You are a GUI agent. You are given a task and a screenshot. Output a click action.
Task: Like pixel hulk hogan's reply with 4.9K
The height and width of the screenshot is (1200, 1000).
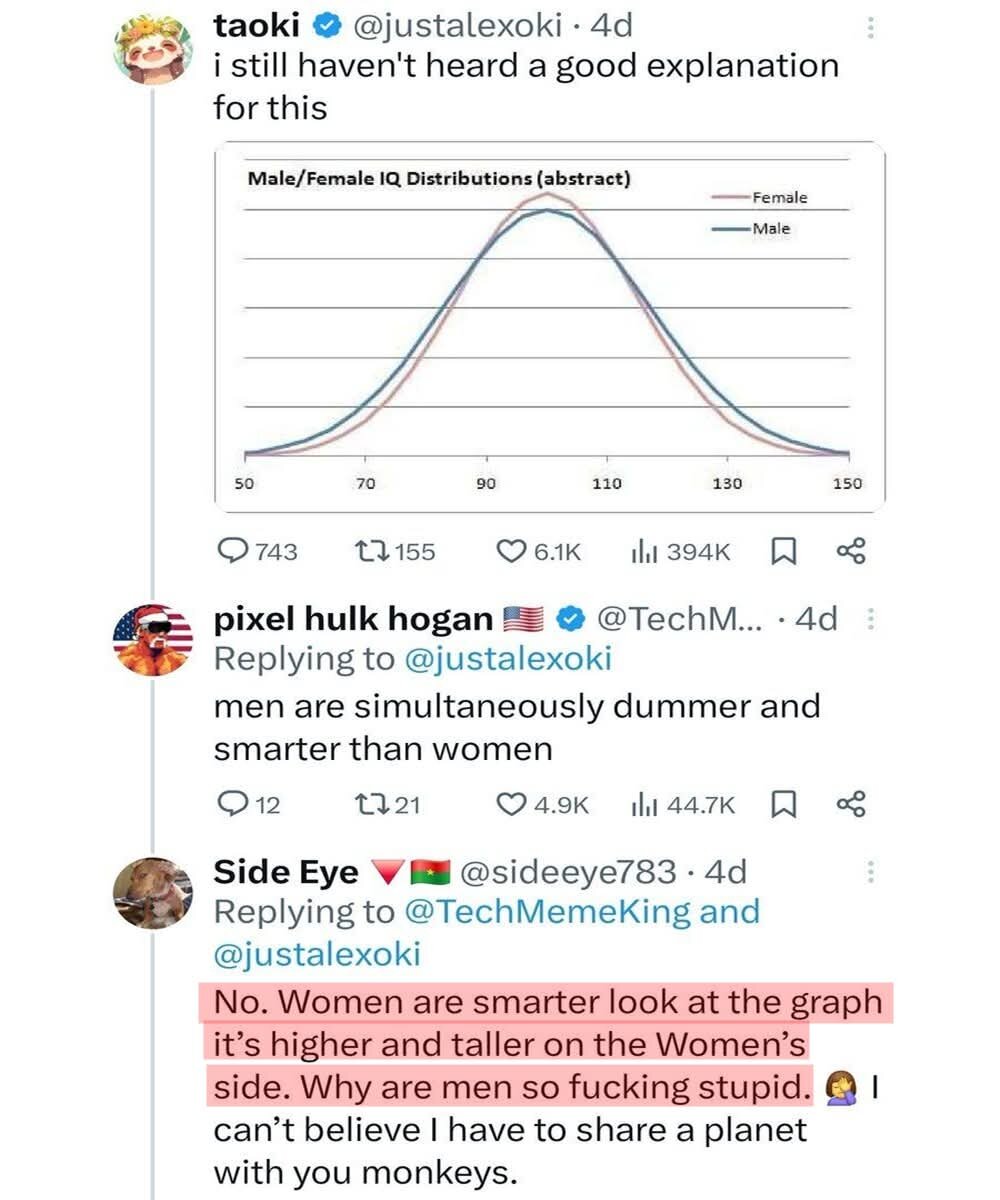(512, 804)
